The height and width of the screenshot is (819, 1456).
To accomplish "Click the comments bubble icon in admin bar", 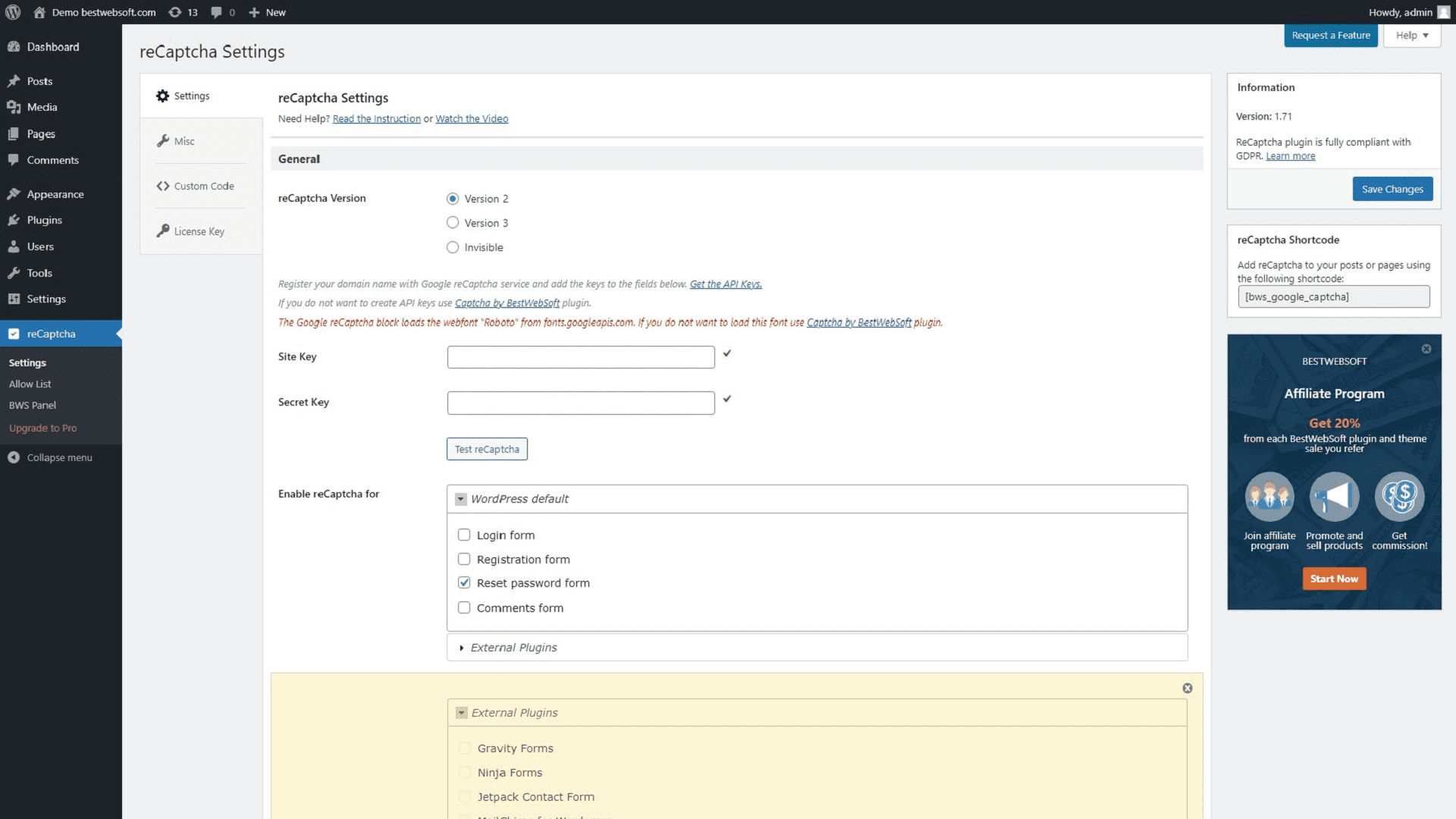I will tap(218, 12).
